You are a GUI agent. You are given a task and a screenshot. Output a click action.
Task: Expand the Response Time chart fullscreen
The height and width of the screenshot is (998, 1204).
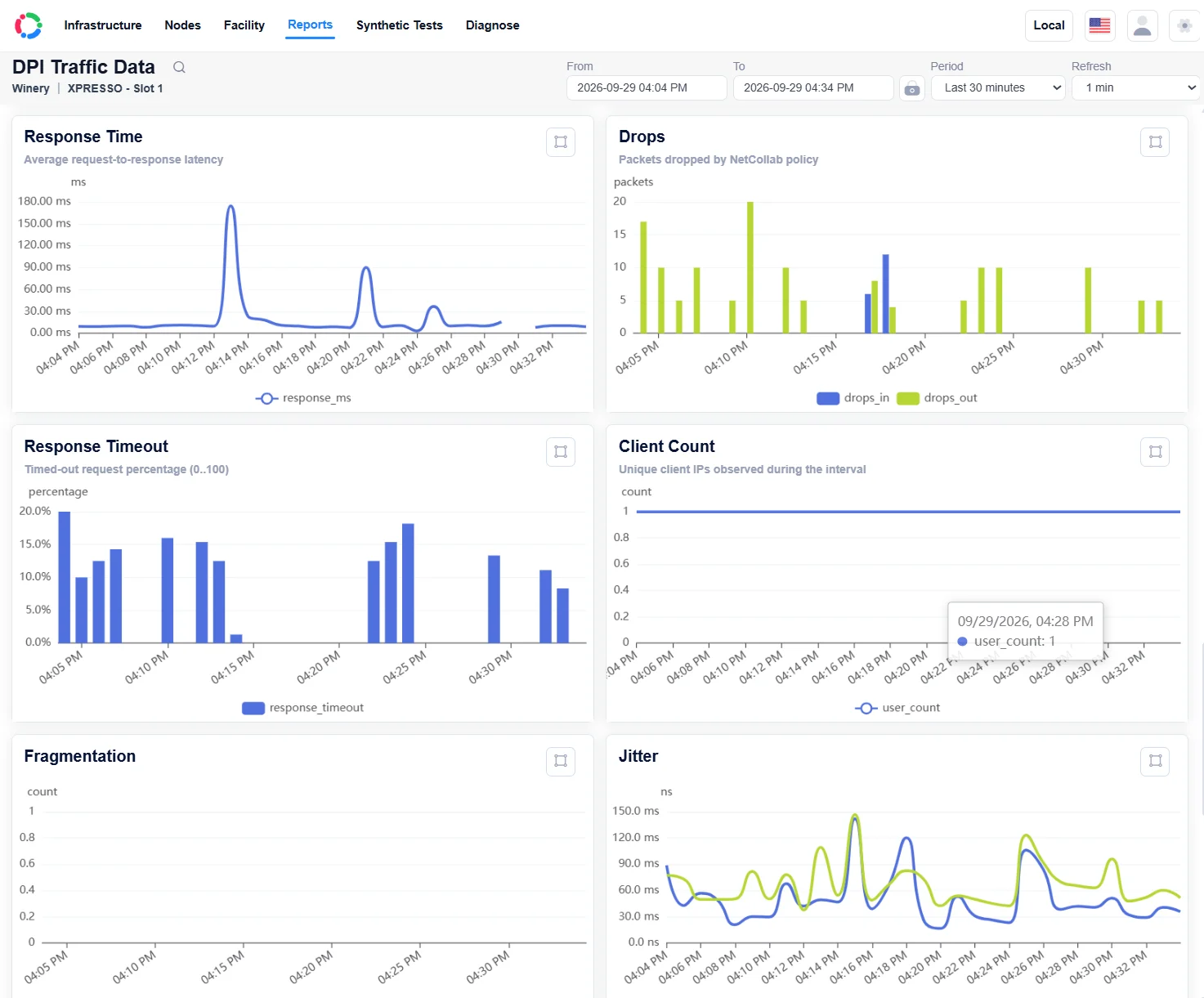561,142
